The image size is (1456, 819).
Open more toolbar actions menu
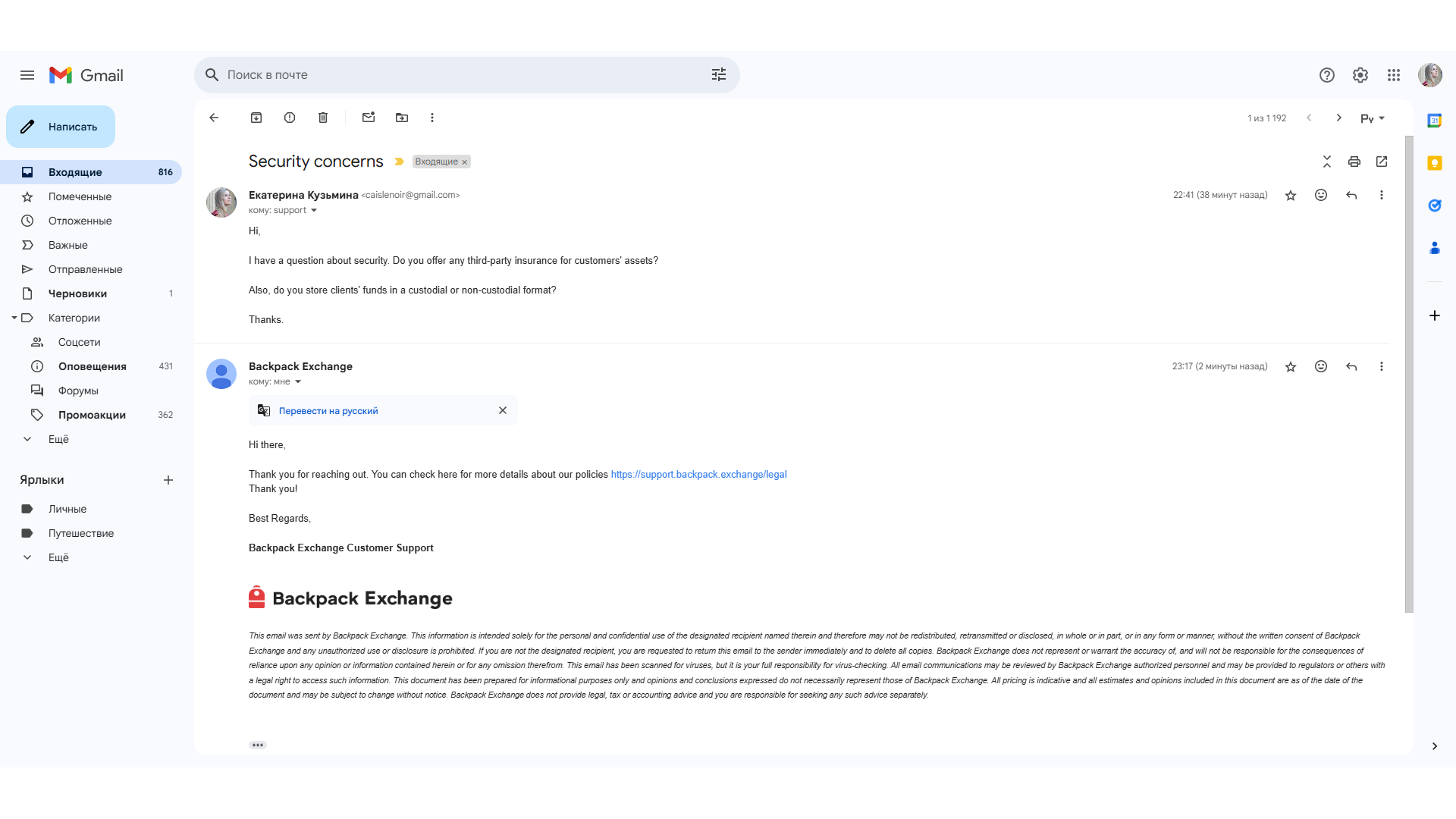tap(432, 118)
